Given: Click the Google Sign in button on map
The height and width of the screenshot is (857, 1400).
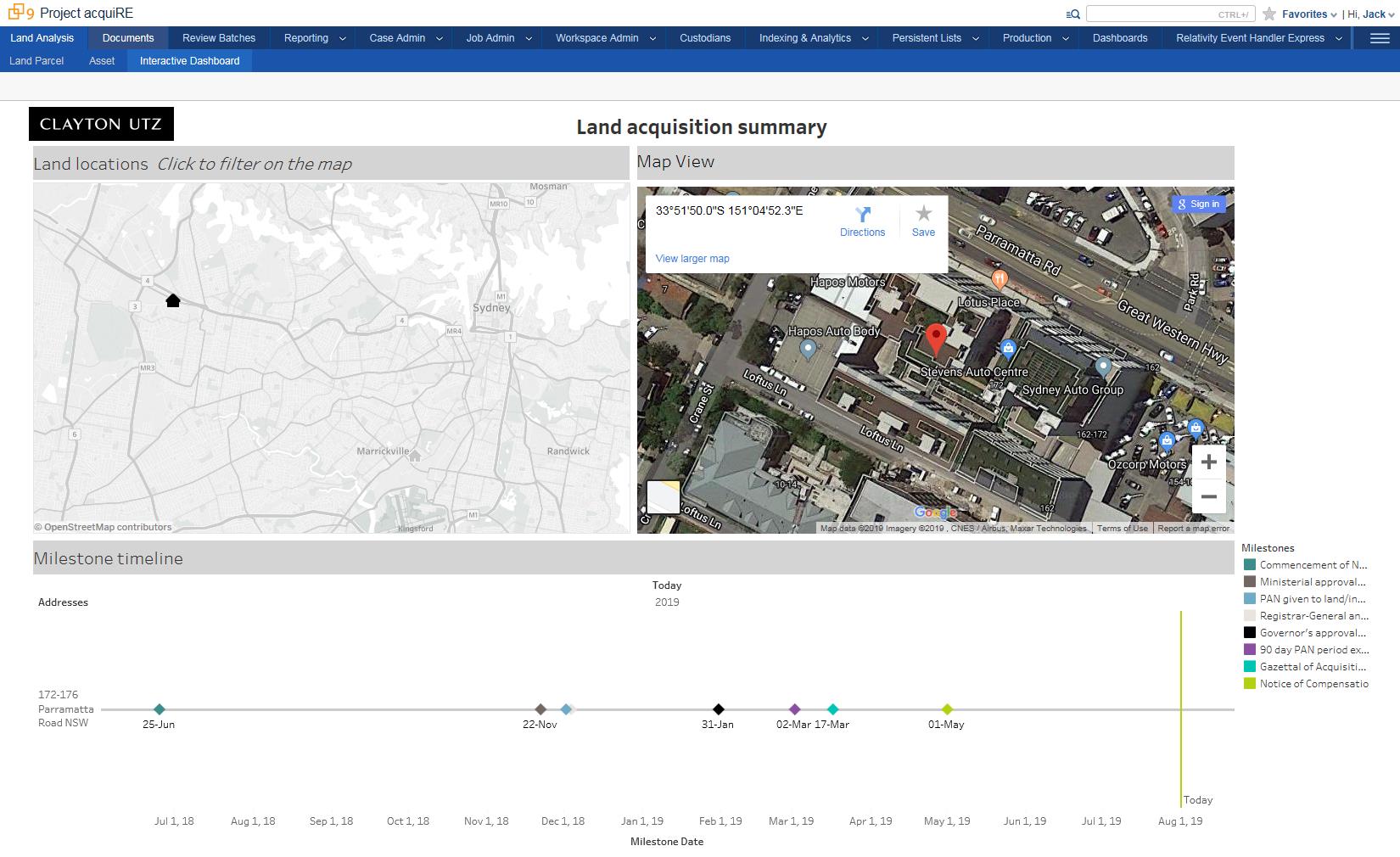Looking at the screenshot, I should pos(1198,204).
